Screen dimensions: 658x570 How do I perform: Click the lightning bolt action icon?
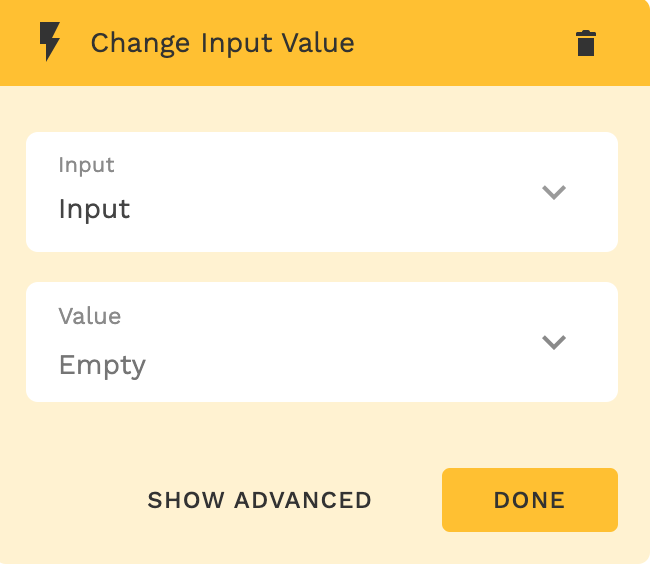pyautogui.click(x=49, y=43)
